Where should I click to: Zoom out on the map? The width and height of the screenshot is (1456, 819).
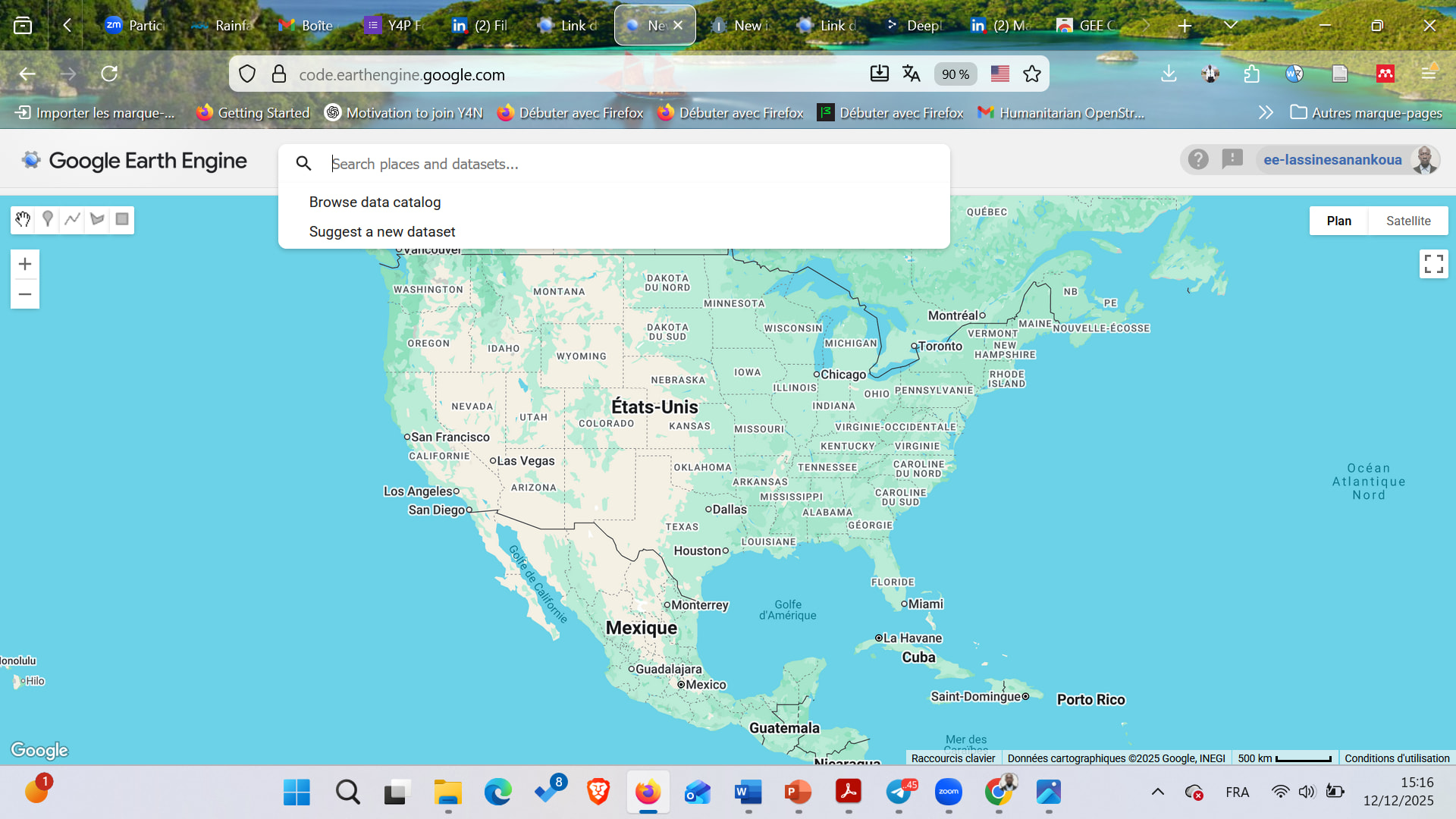click(x=25, y=294)
